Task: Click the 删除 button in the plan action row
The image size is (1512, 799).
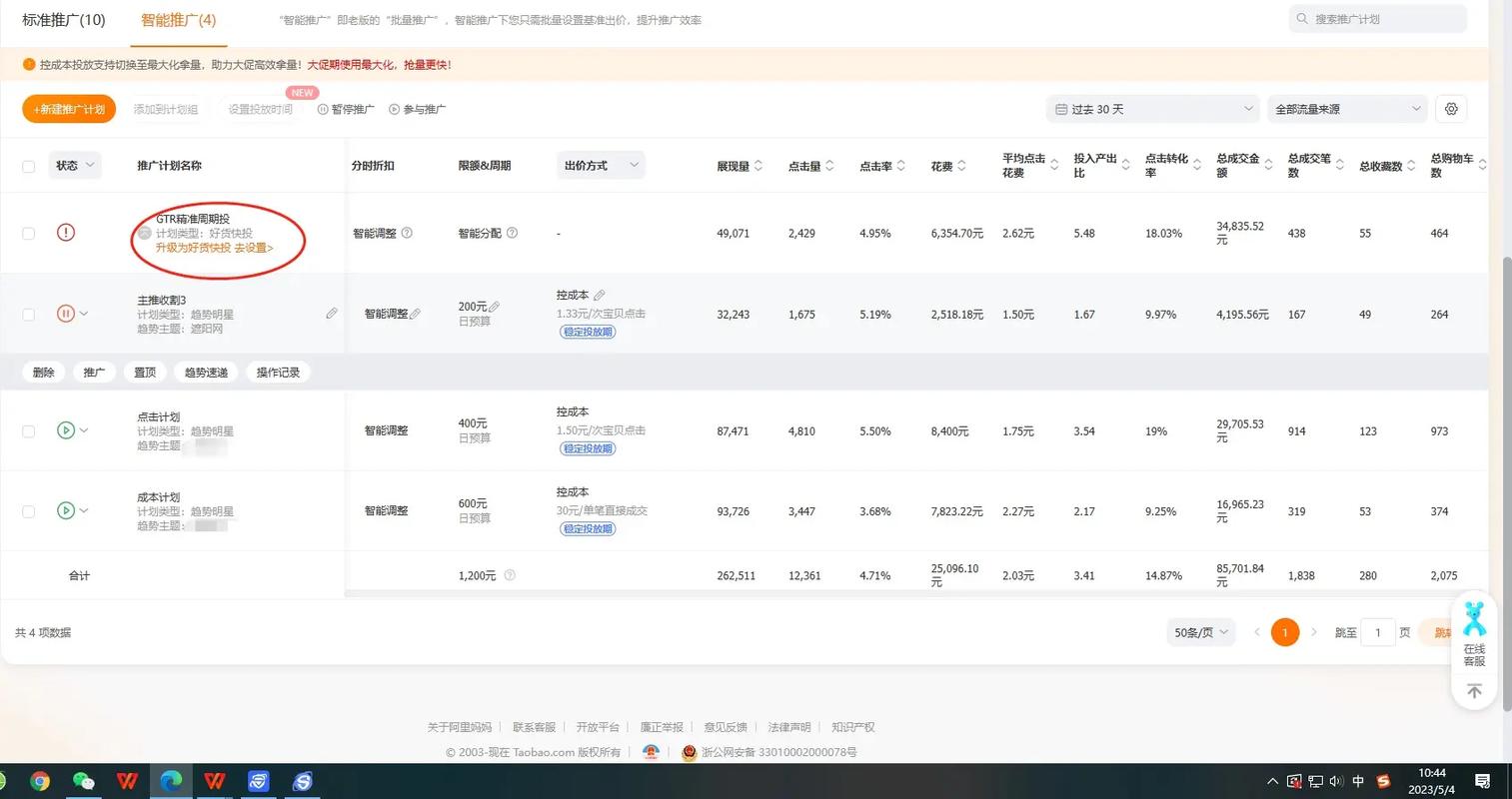Action: click(43, 372)
